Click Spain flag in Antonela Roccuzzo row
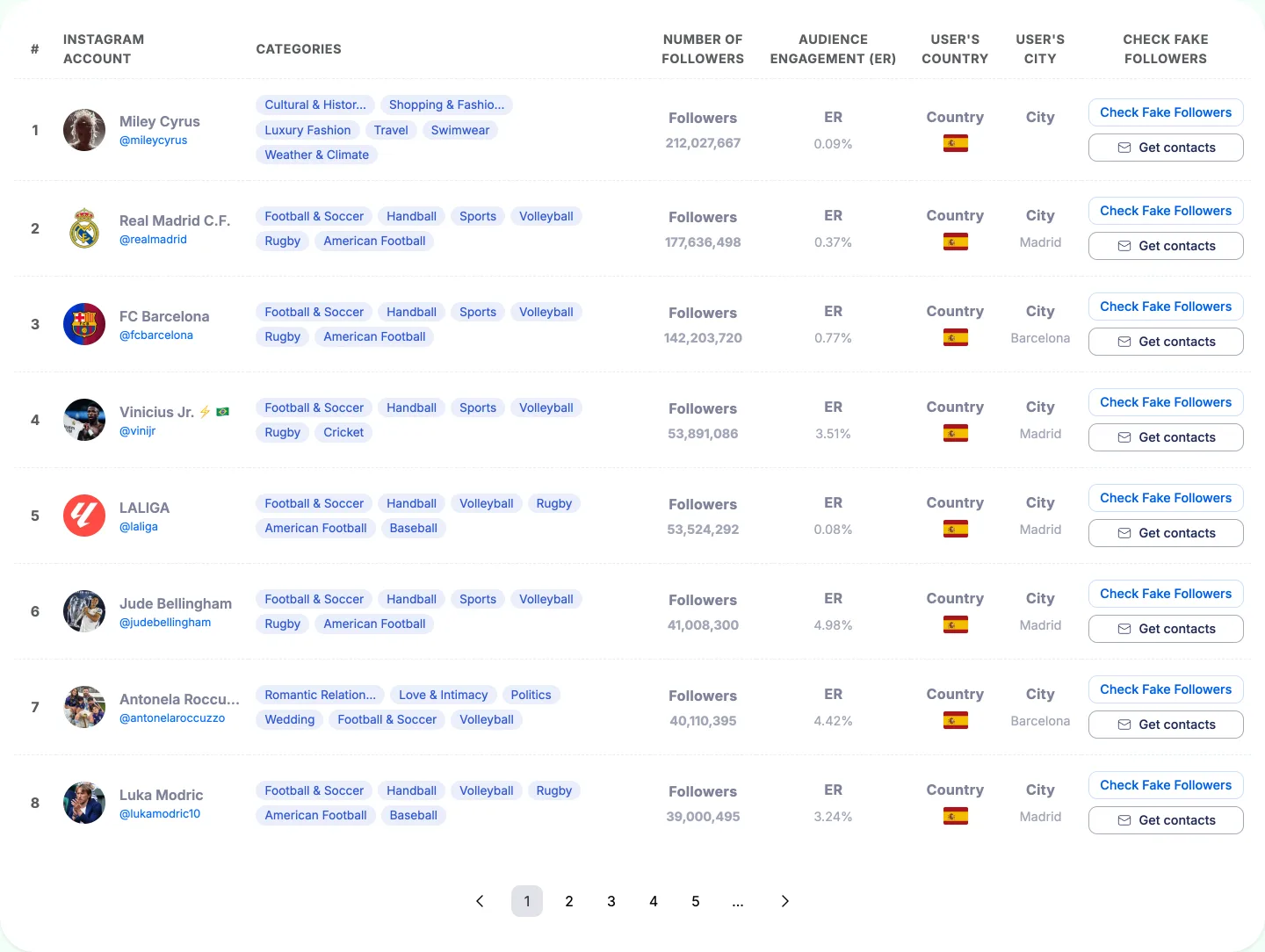The height and width of the screenshot is (952, 1265). 955,720
